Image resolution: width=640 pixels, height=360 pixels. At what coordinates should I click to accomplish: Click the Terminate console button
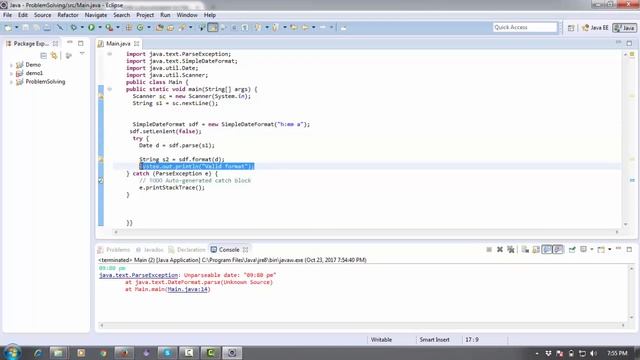(489, 249)
